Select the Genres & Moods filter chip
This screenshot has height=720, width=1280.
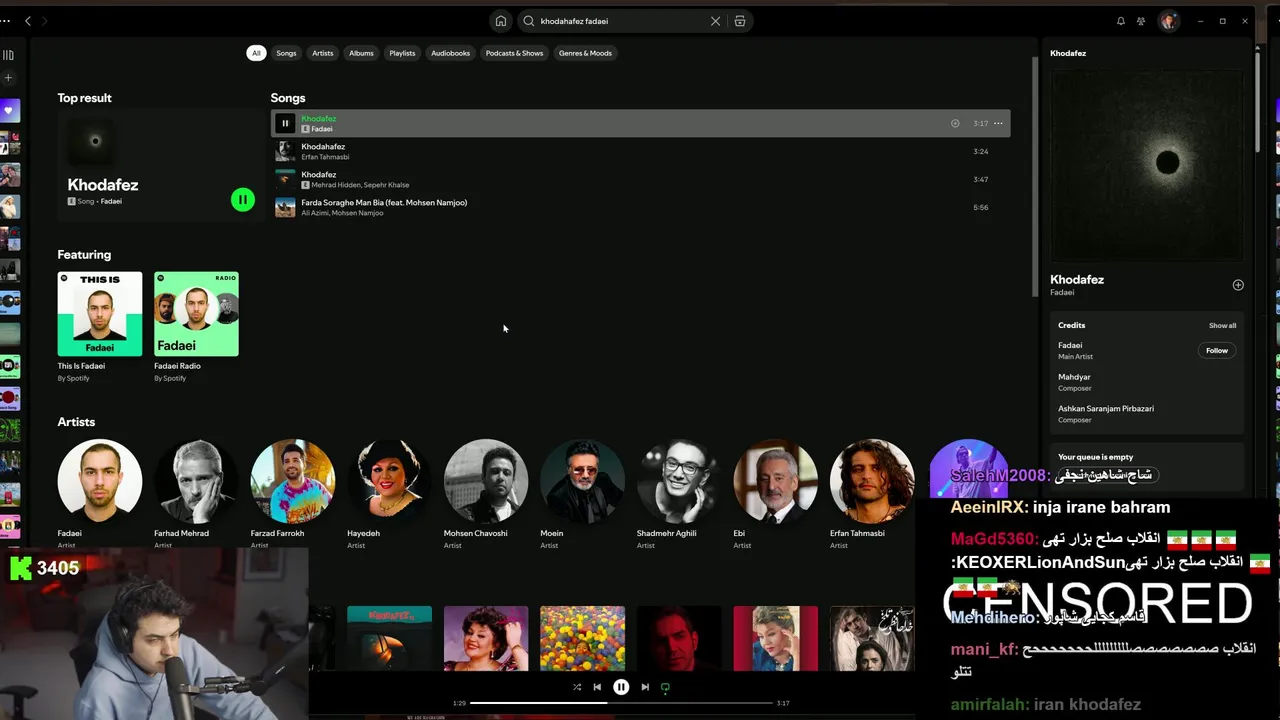point(585,53)
